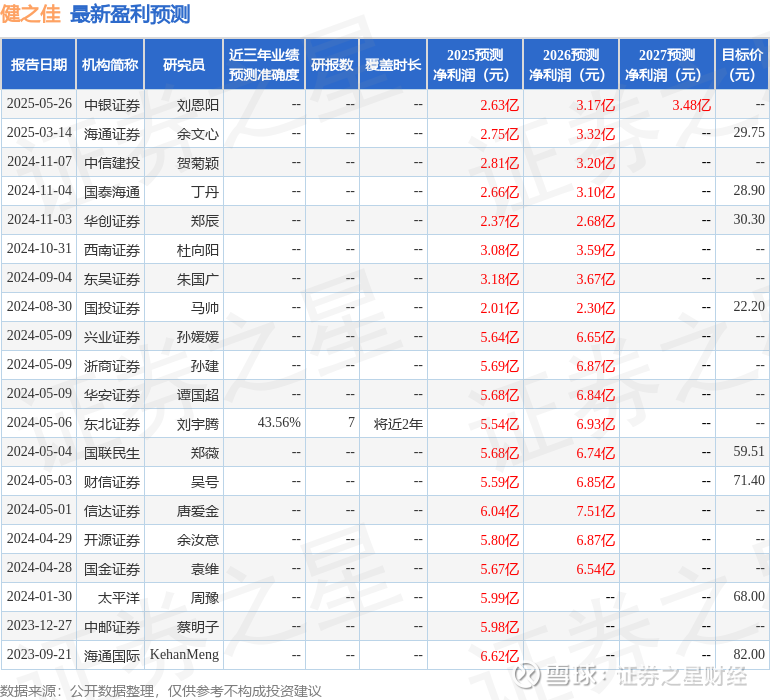Click target price 30.30
Image resolution: width=770 pixels, height=700 pixels.
pos(749,220)
